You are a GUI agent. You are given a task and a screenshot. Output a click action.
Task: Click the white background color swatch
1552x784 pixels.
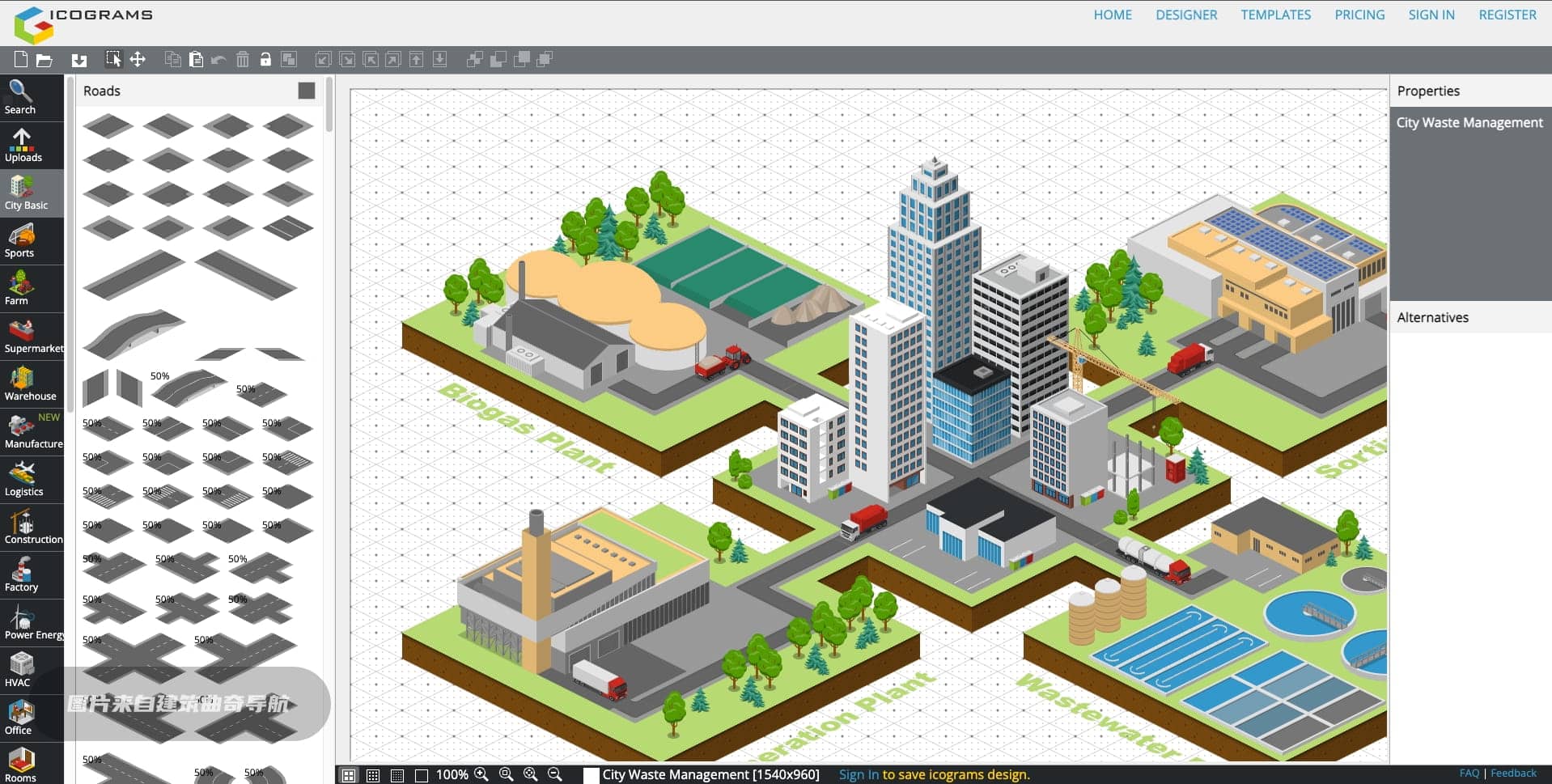tap(592, 775)
